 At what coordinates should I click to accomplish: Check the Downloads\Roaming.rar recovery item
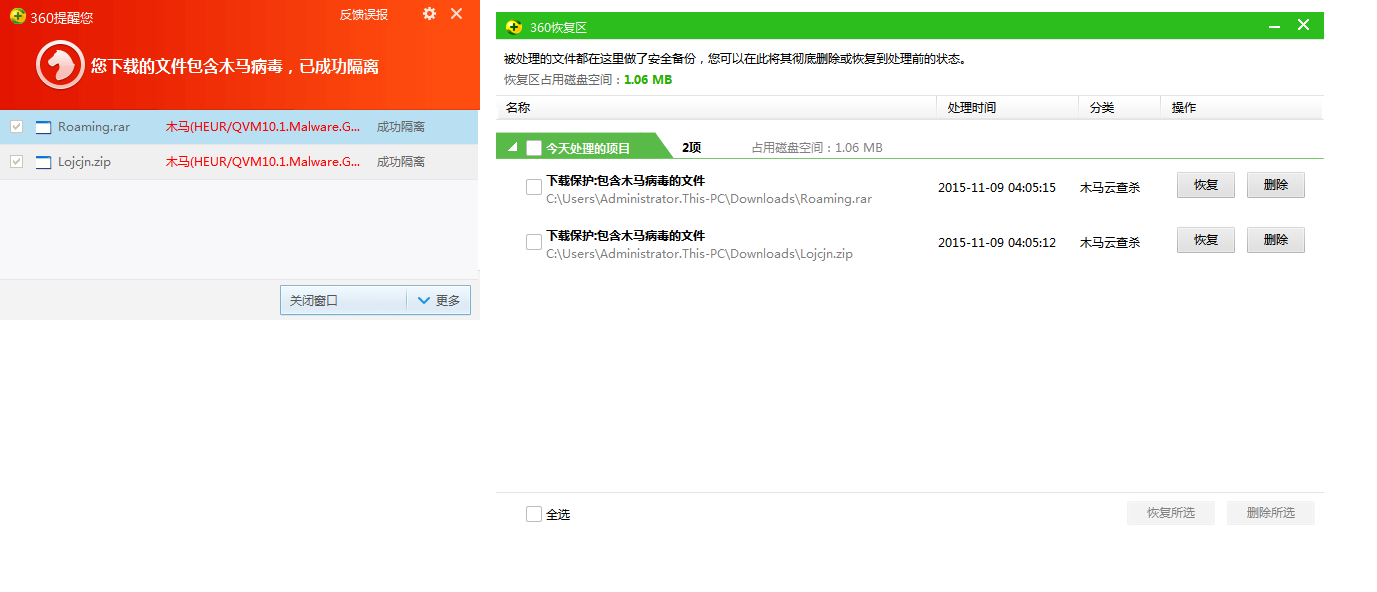click(534, 187)
